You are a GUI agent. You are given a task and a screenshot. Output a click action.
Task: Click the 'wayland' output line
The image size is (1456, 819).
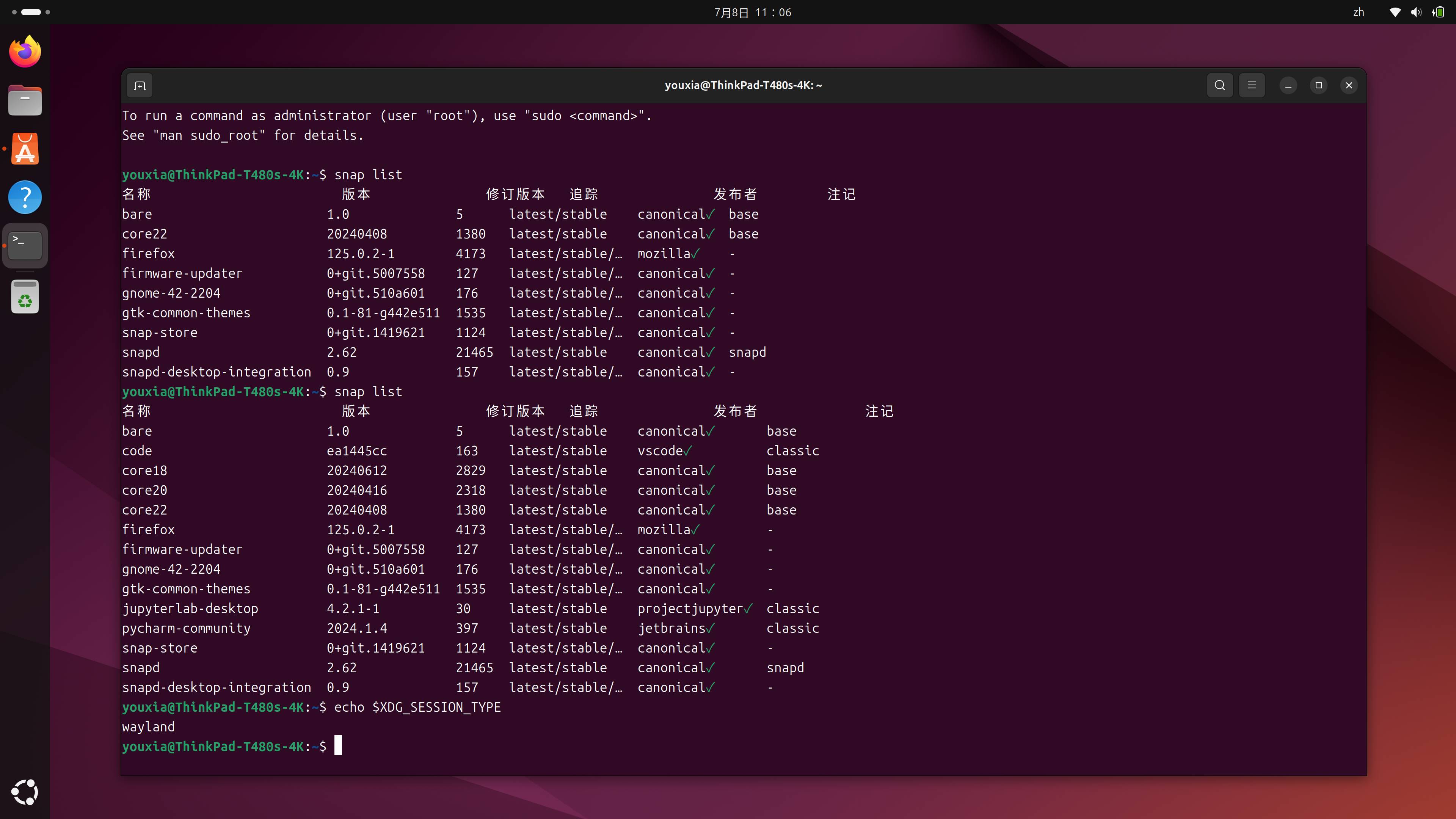coord(148,727)
